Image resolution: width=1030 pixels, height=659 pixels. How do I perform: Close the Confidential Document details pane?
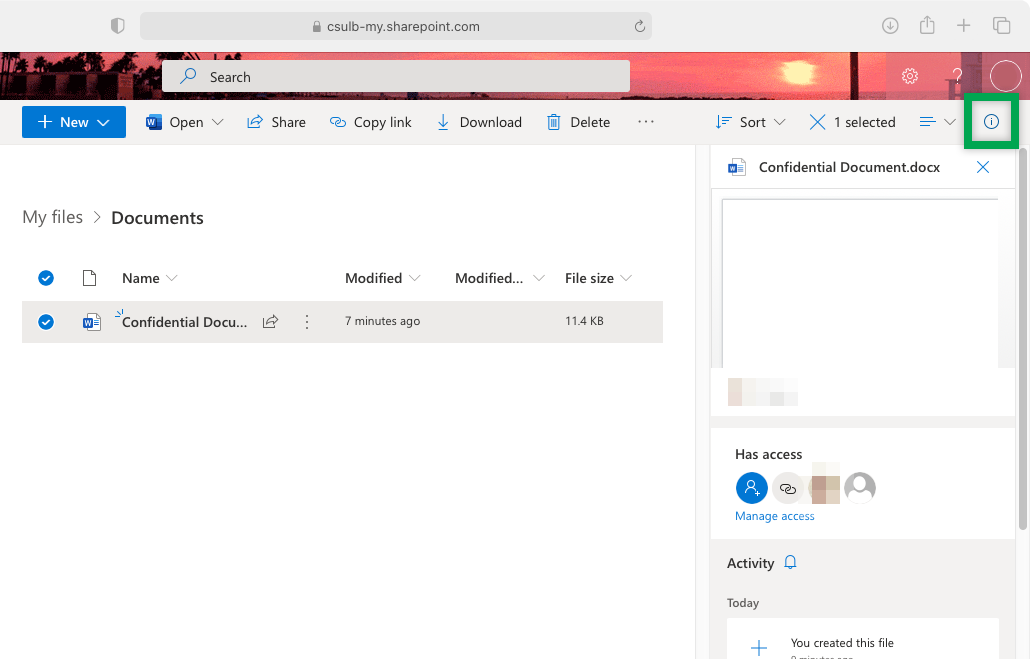point(983,167)
